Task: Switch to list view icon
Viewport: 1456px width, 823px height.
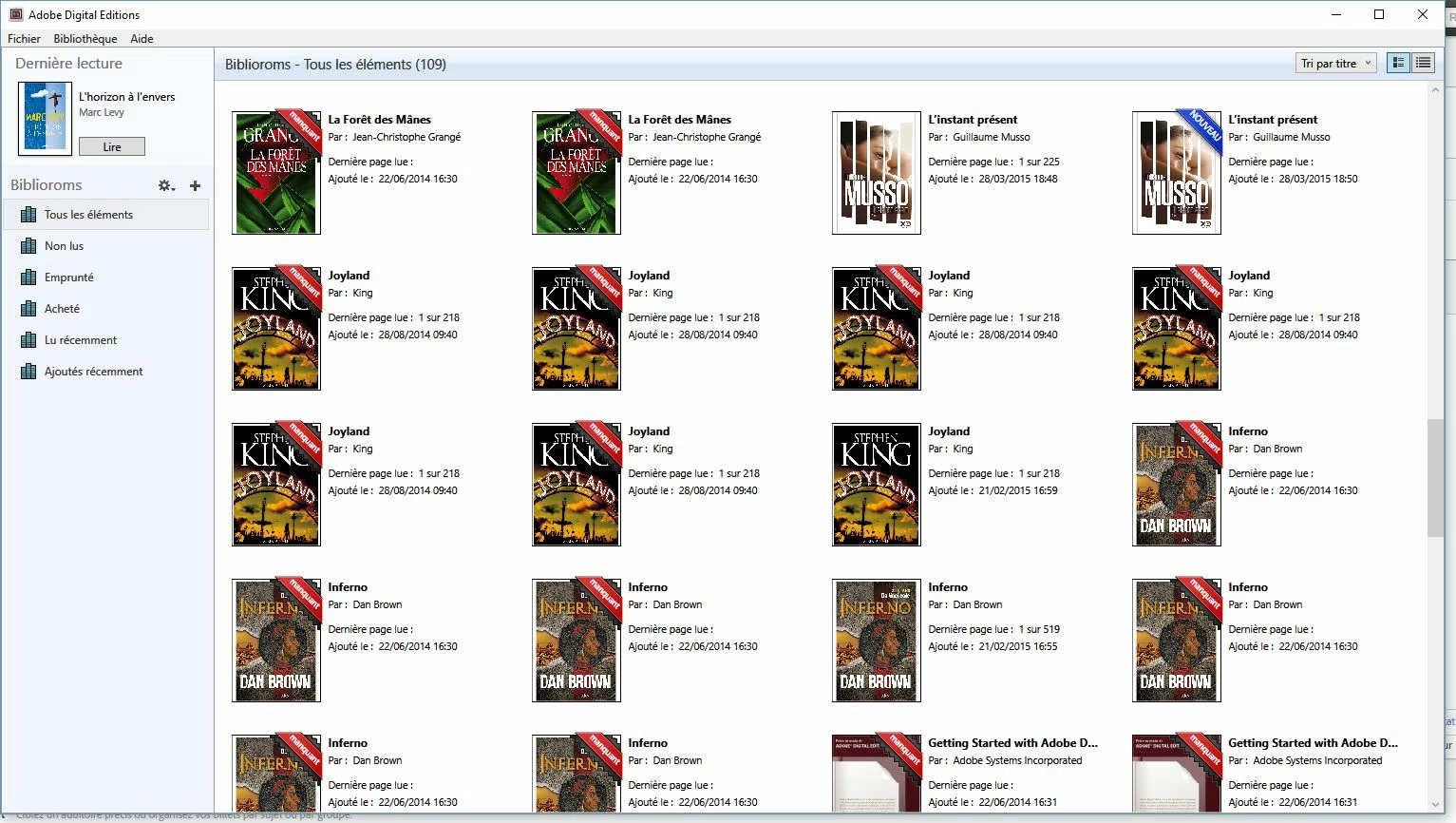Action: 1423,64
